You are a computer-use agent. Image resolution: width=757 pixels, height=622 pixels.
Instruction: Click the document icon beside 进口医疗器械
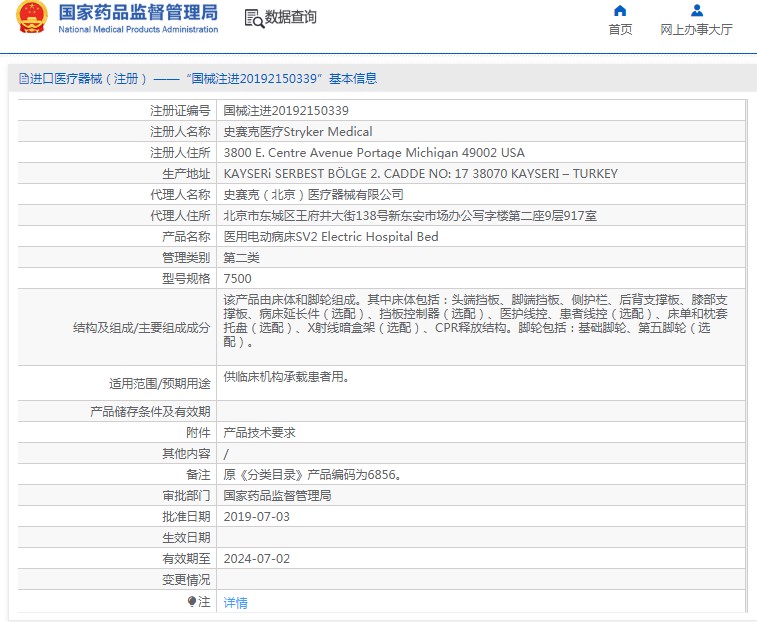[23, 78]
